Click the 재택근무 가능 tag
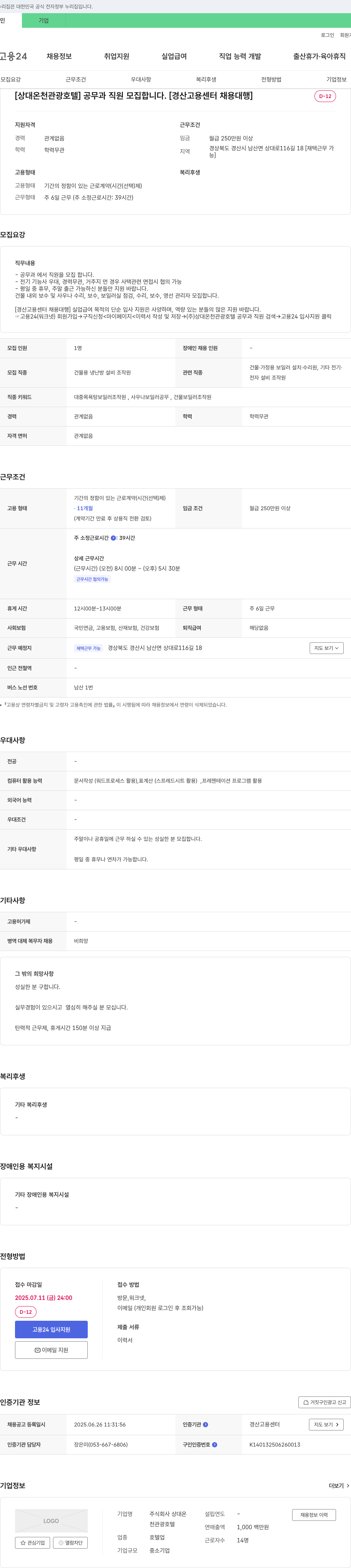The width and height of the screenshot is (351, 1568). (89, 648)
